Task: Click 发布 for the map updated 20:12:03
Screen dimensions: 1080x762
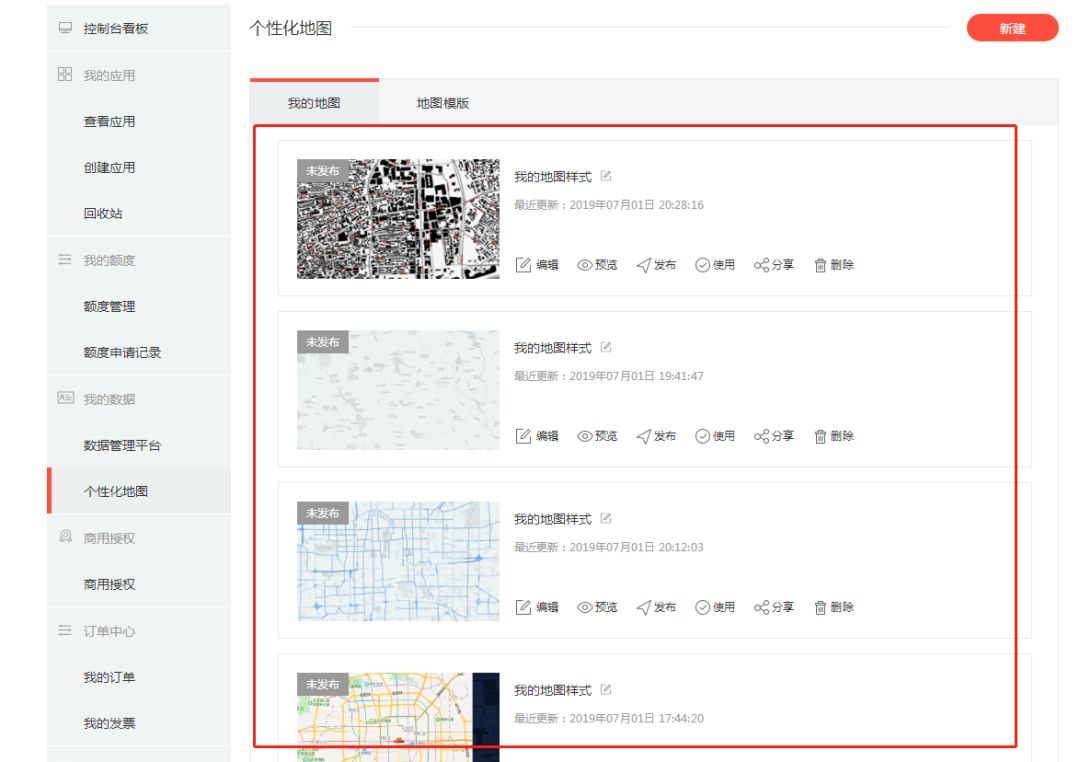Action: 656,607
